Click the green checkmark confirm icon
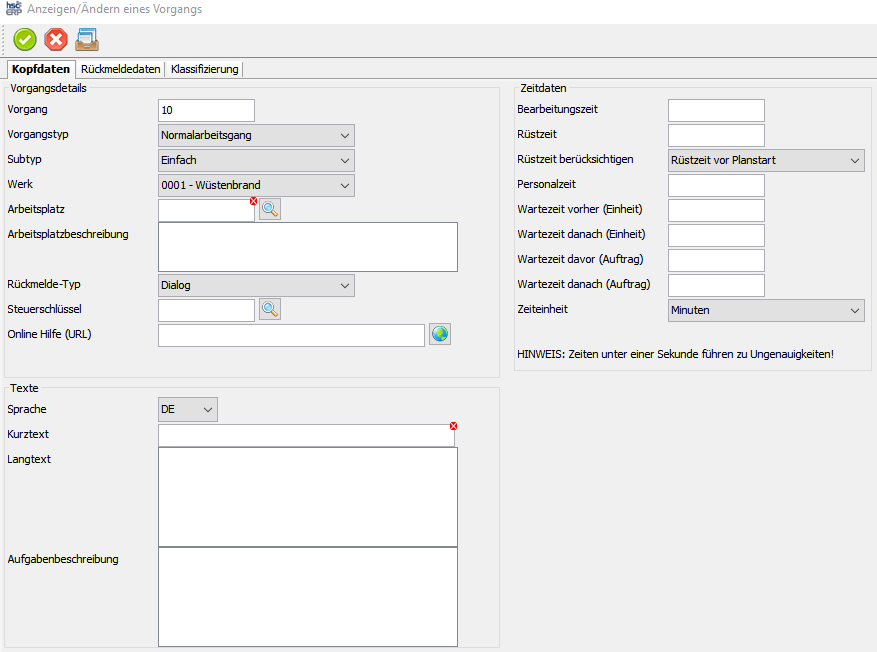 (25, 40)
